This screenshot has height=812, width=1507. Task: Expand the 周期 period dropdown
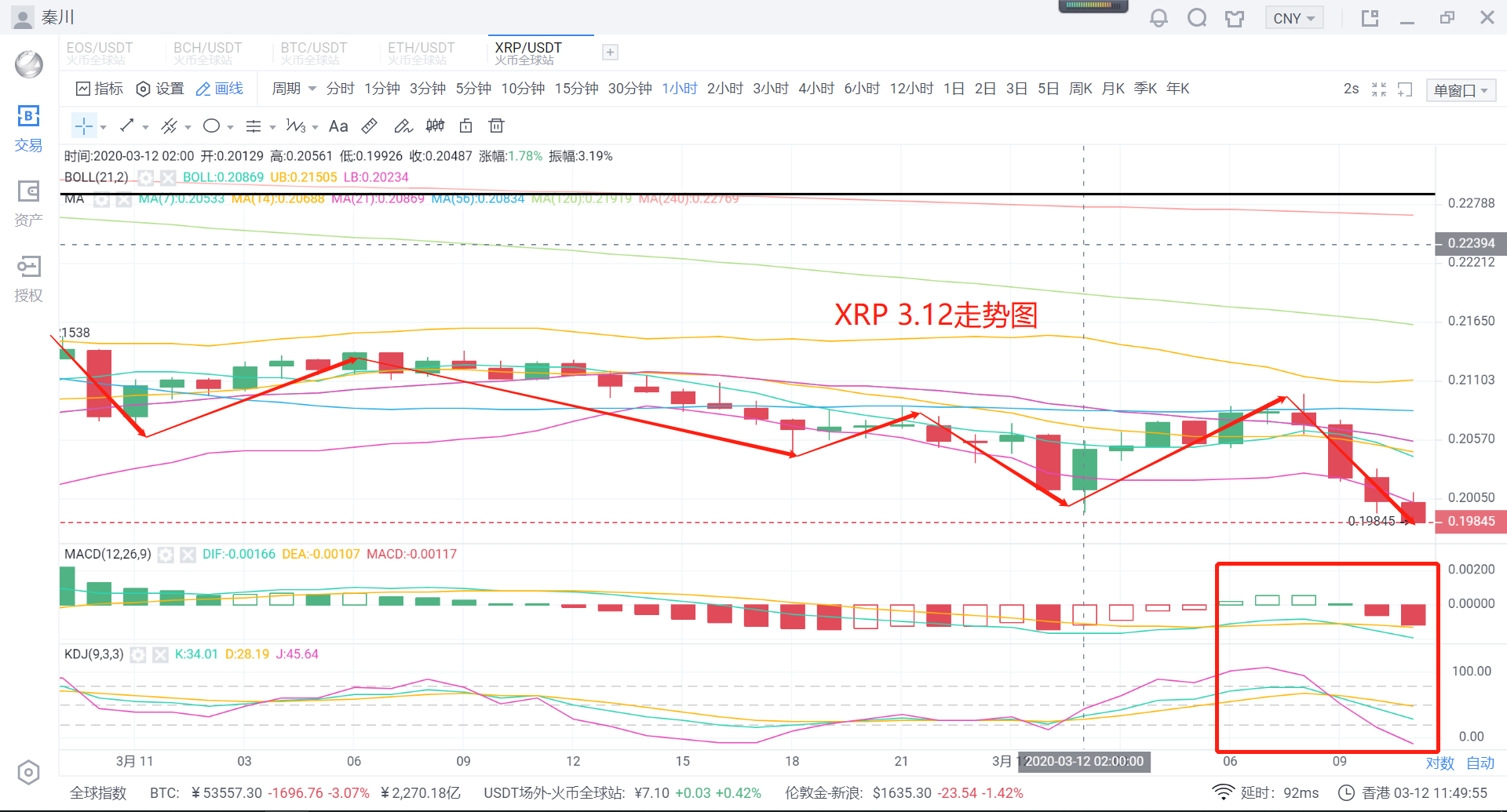(x=294, y=89)
